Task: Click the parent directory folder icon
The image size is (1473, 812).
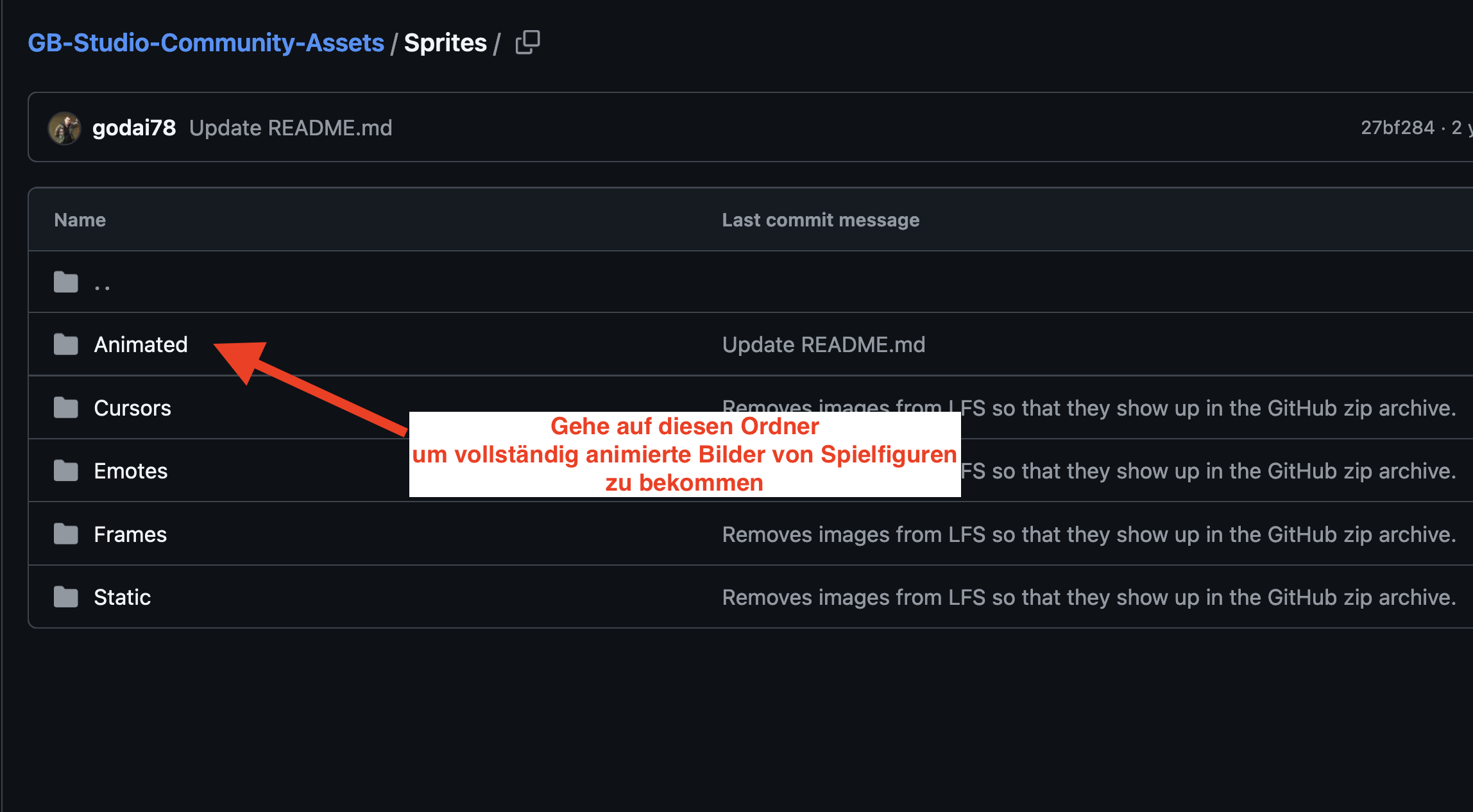Action: click(x=65, y=282)
